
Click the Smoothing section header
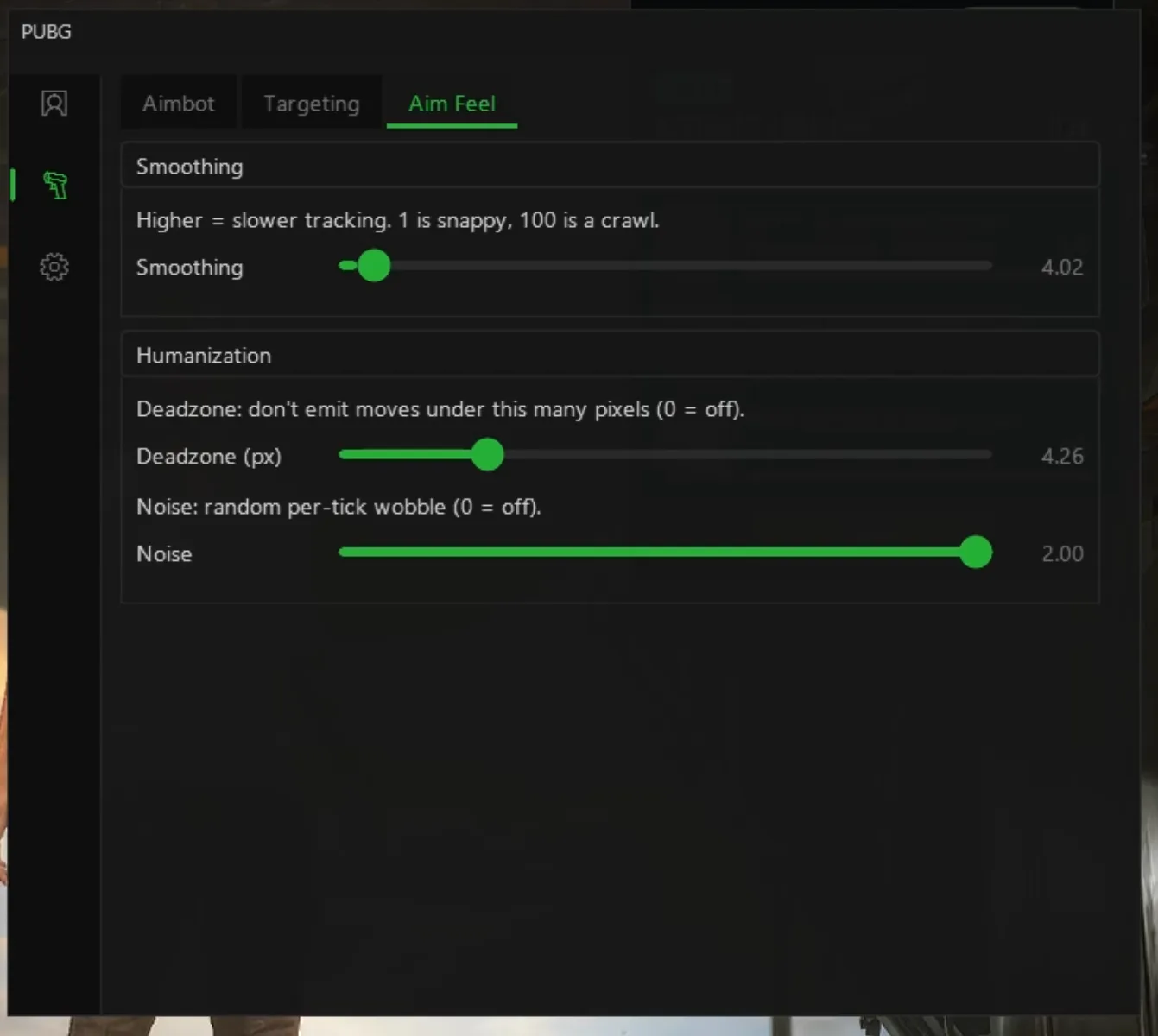point(611,166)
